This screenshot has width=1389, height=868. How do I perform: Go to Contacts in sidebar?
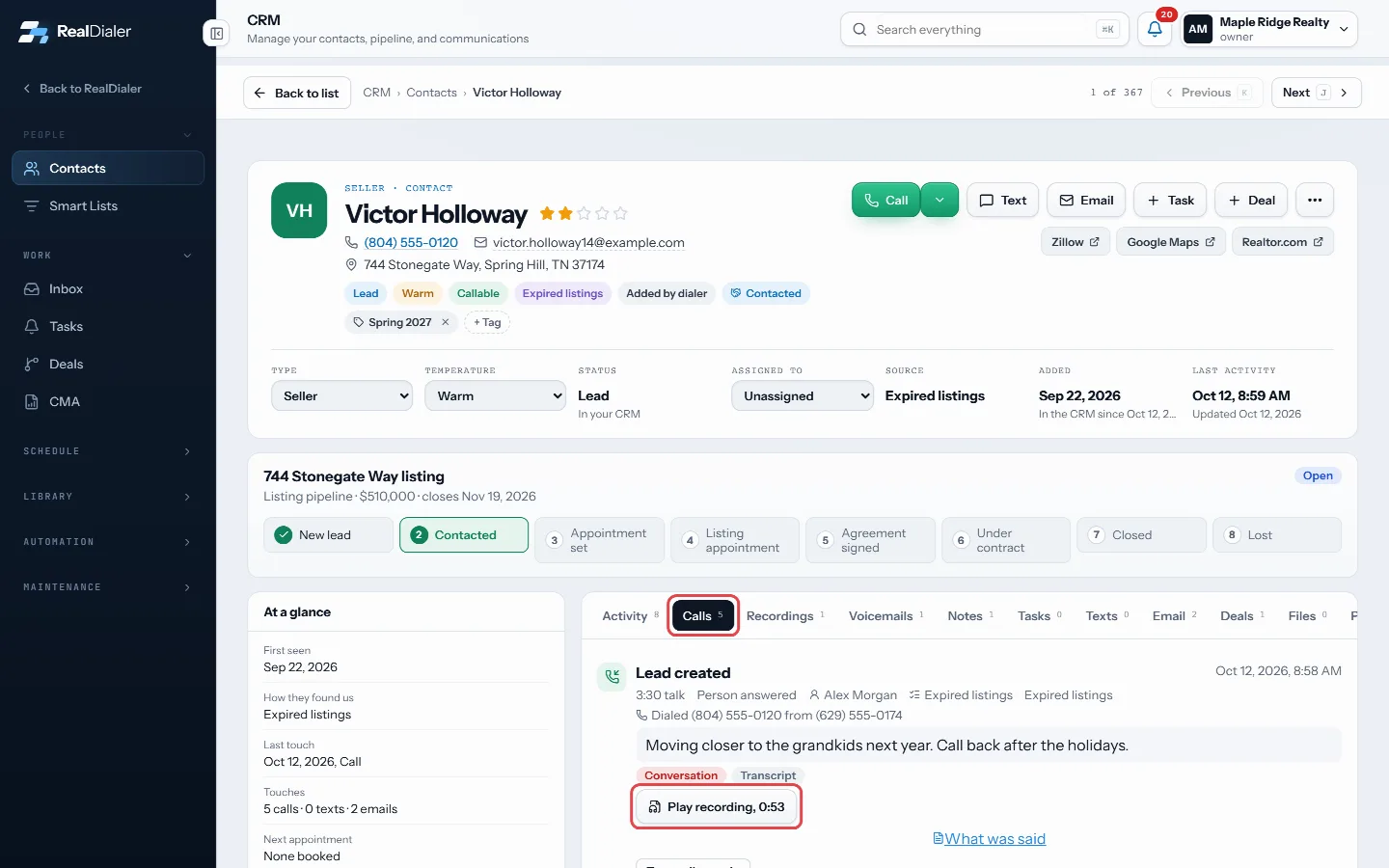(108, 168)
